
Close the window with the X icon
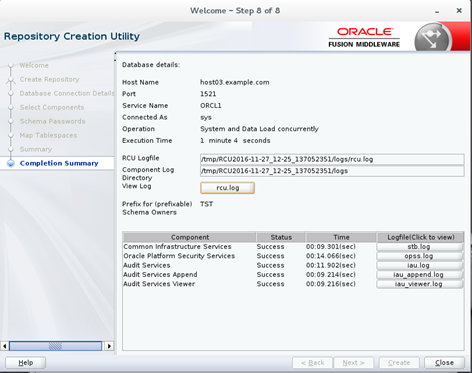pos(459,11)
